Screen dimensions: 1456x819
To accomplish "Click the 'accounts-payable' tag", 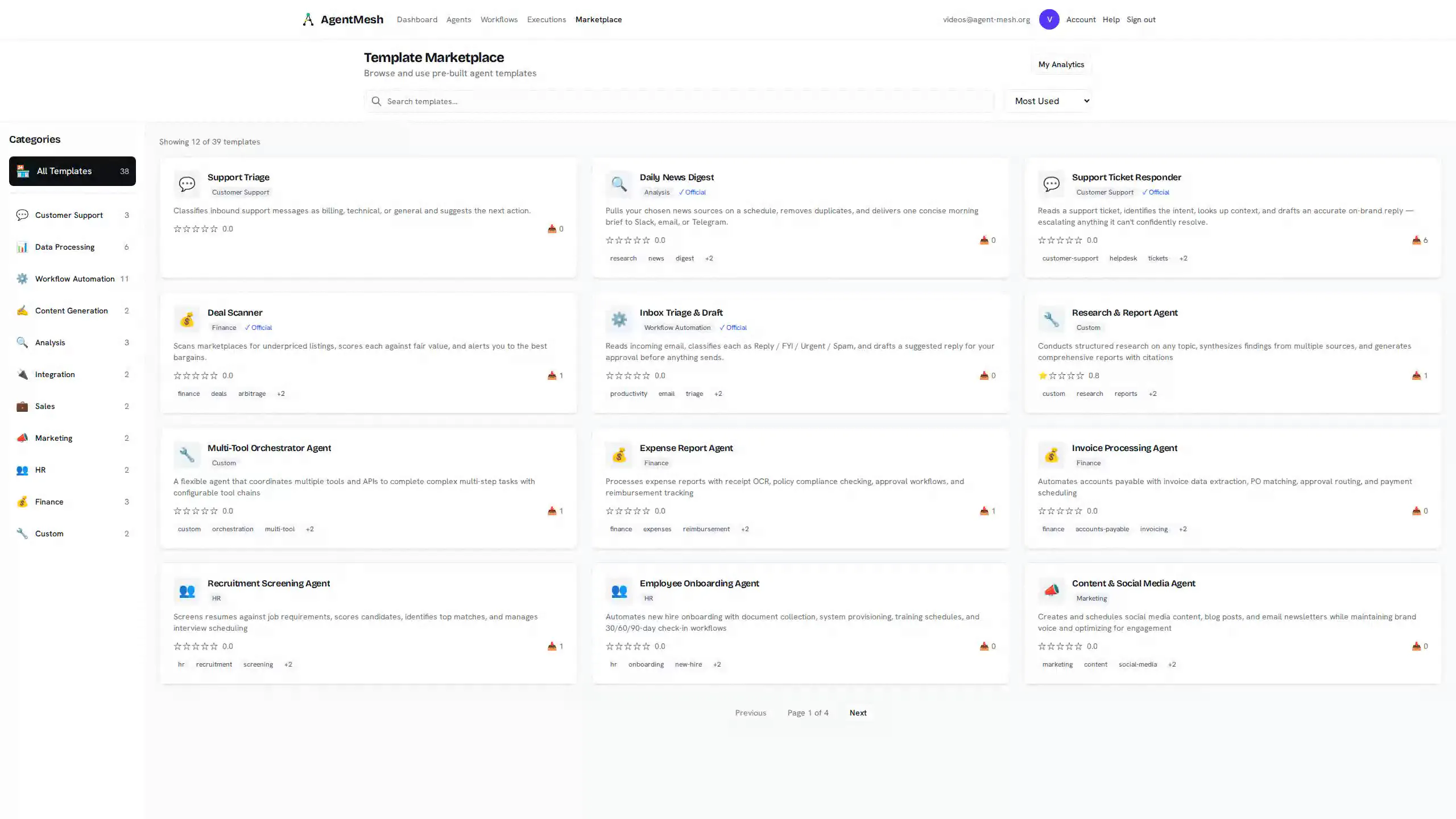I will (1102, 529).
